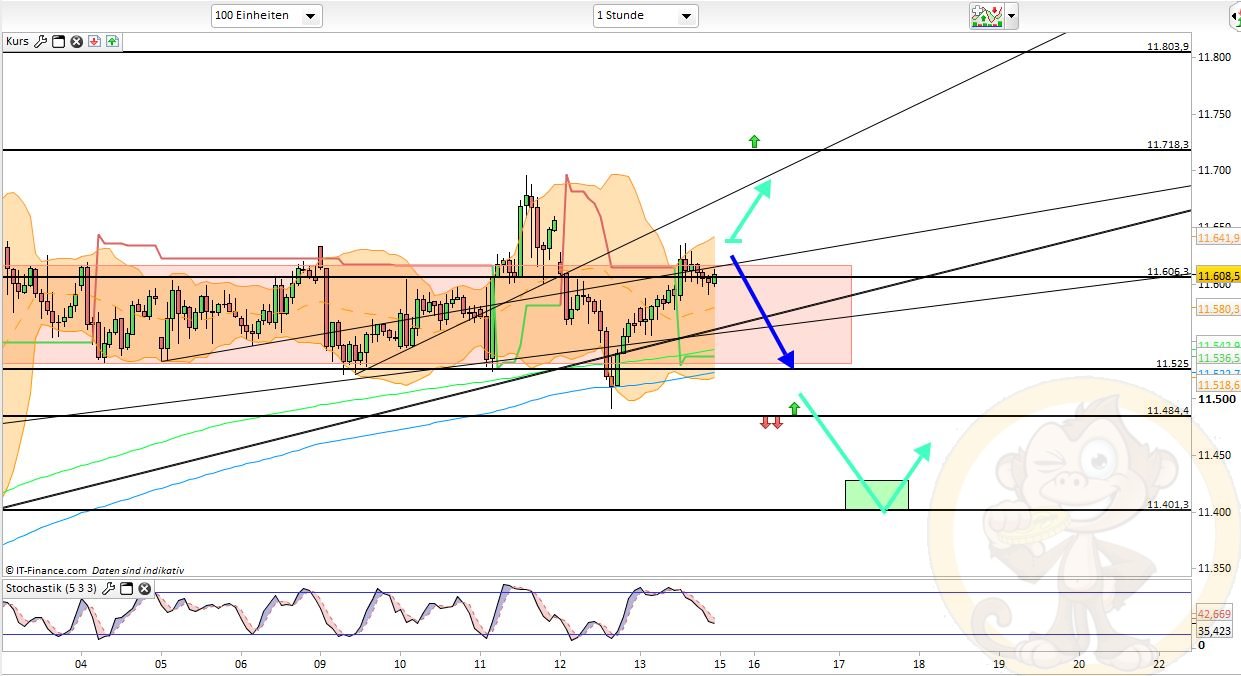Screen dimensions: 1241x676
Task: Open settings wrench for Kurs panel
Action: point(41,42)
